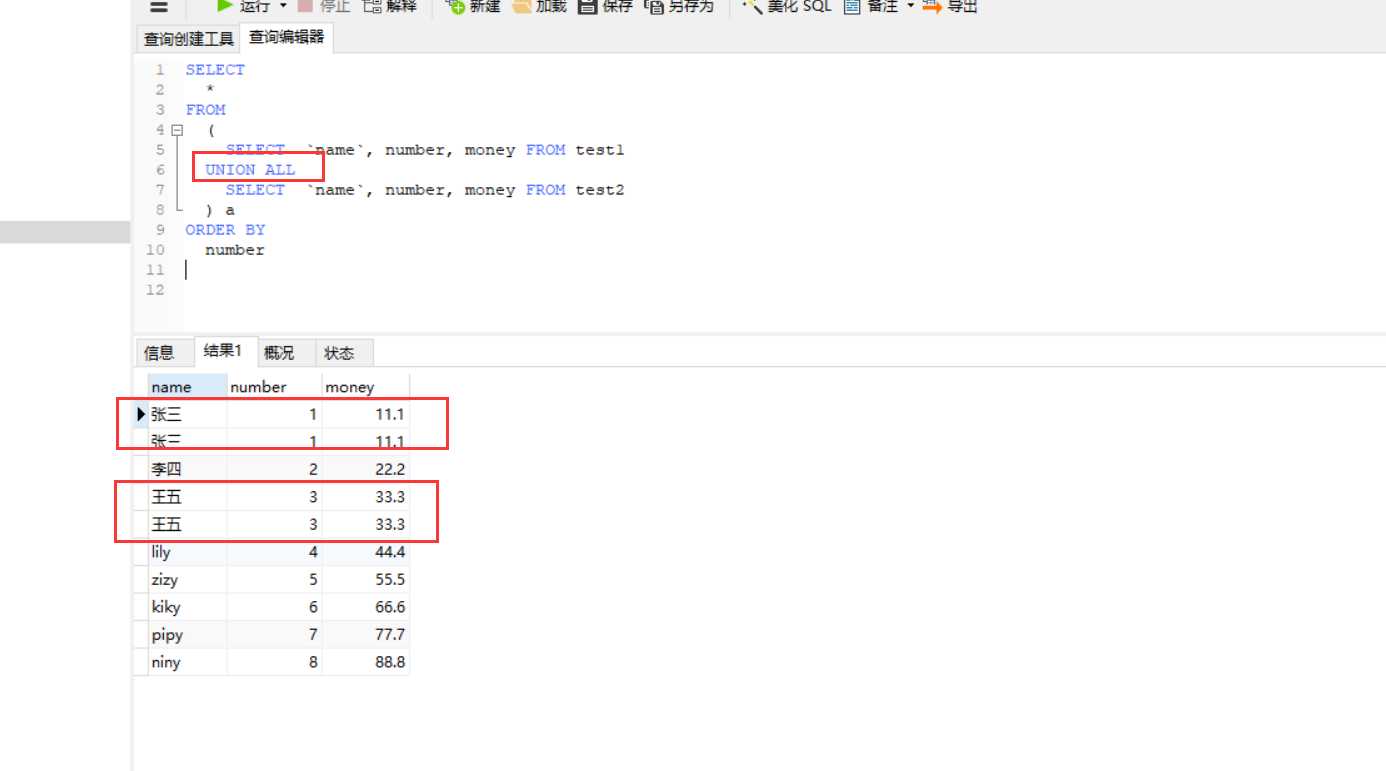This screenshot has width=1386, height=771.
Task: Click number cell in 李四 row
Action: [274, 469]
